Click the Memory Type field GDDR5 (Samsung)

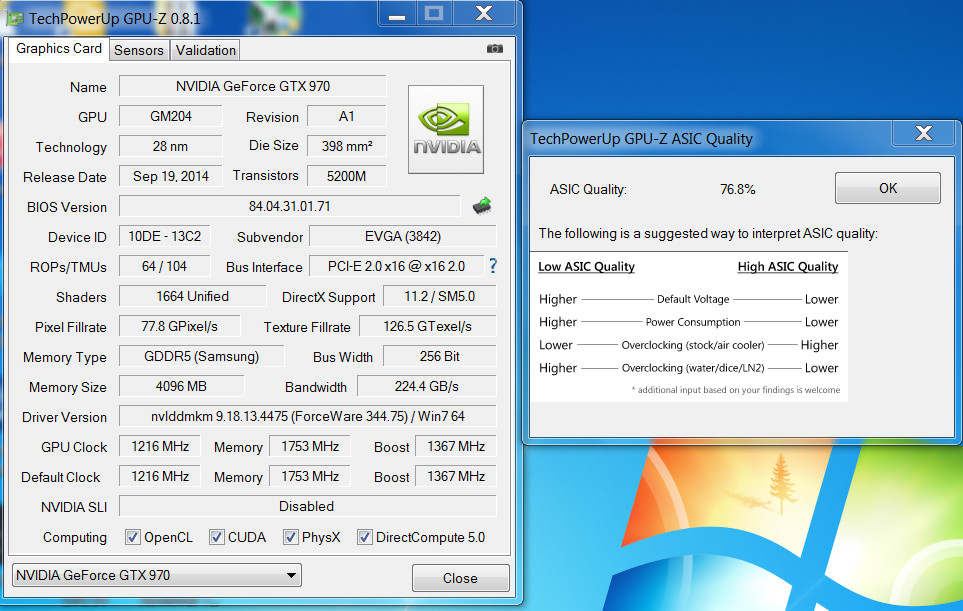pos(201,357)
